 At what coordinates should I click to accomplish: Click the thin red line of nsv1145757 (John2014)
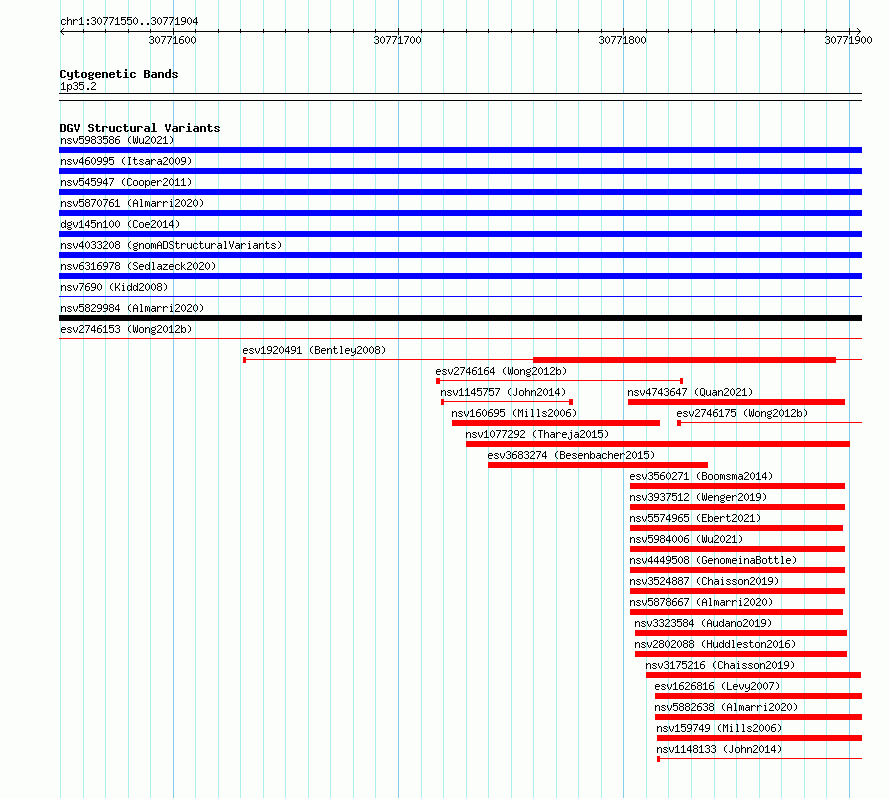507,402
